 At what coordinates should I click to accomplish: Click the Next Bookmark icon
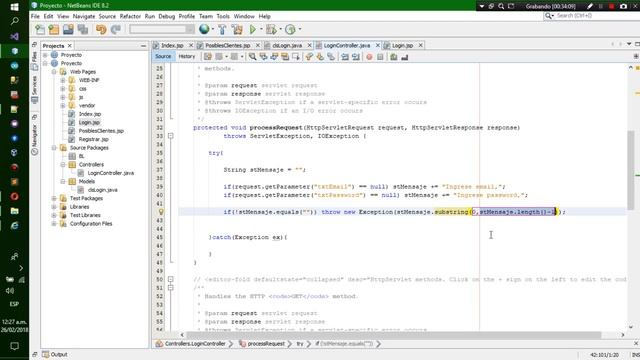tap(320, 57)
